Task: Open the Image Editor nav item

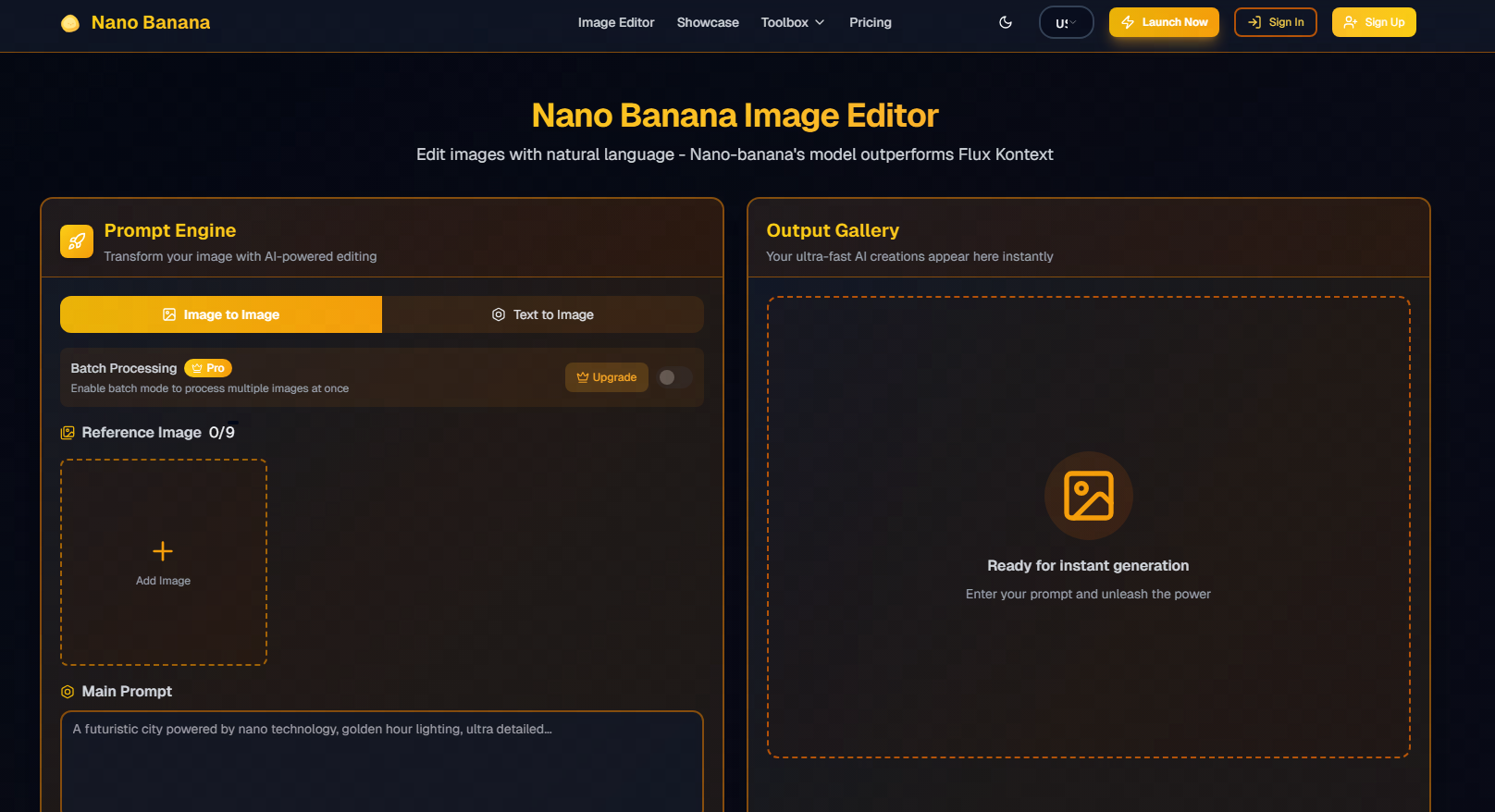Action: [x=616, y=22]
